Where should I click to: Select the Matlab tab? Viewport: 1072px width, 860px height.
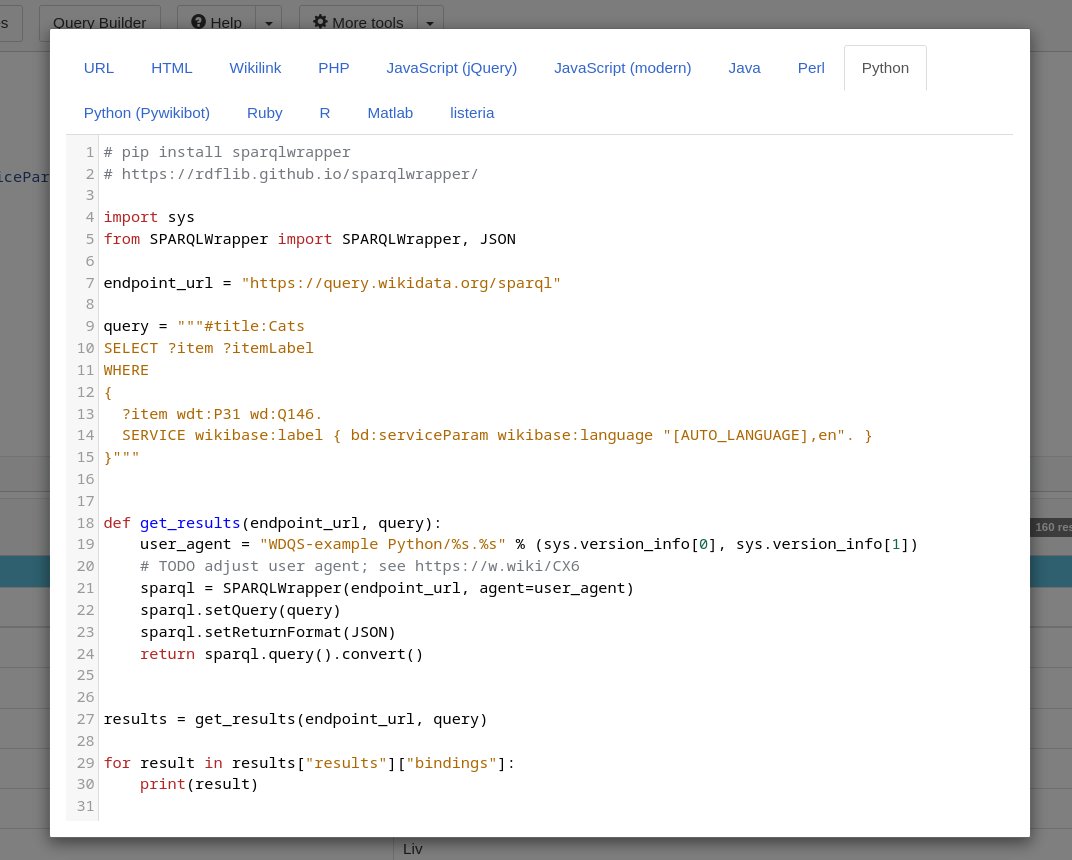(390, 113)
